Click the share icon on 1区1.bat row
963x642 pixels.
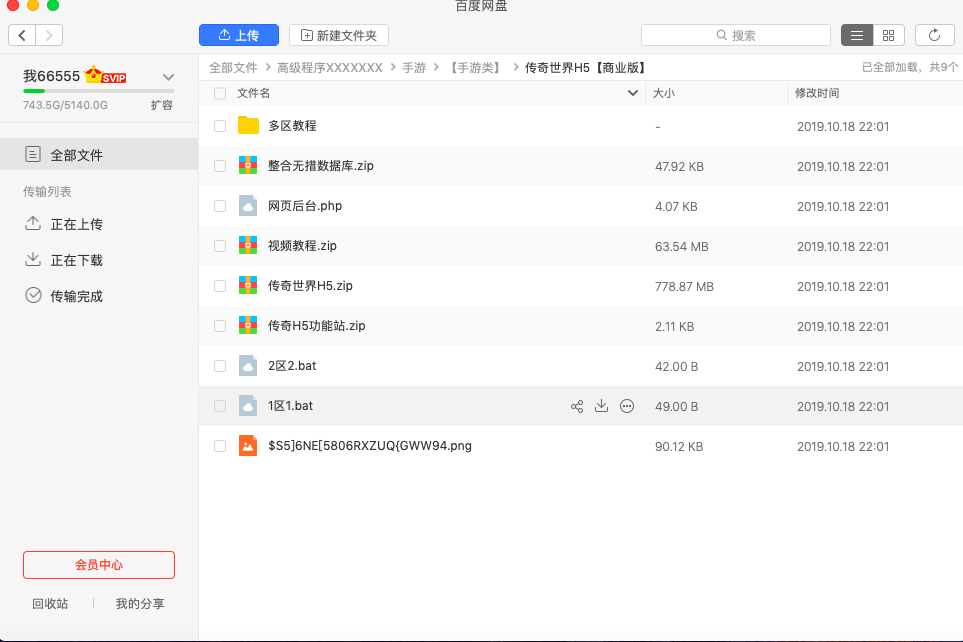click(x=577, y=406)
